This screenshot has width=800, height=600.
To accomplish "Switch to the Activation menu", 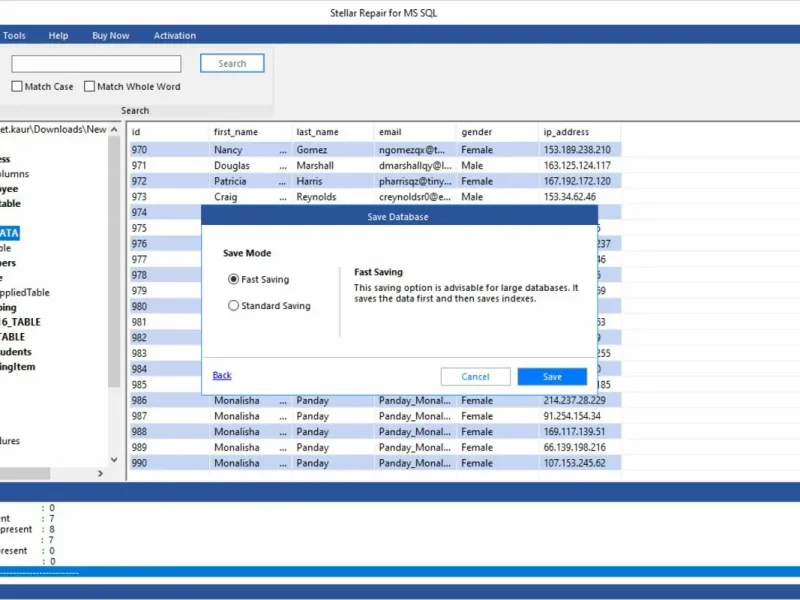I will (175, 36).
